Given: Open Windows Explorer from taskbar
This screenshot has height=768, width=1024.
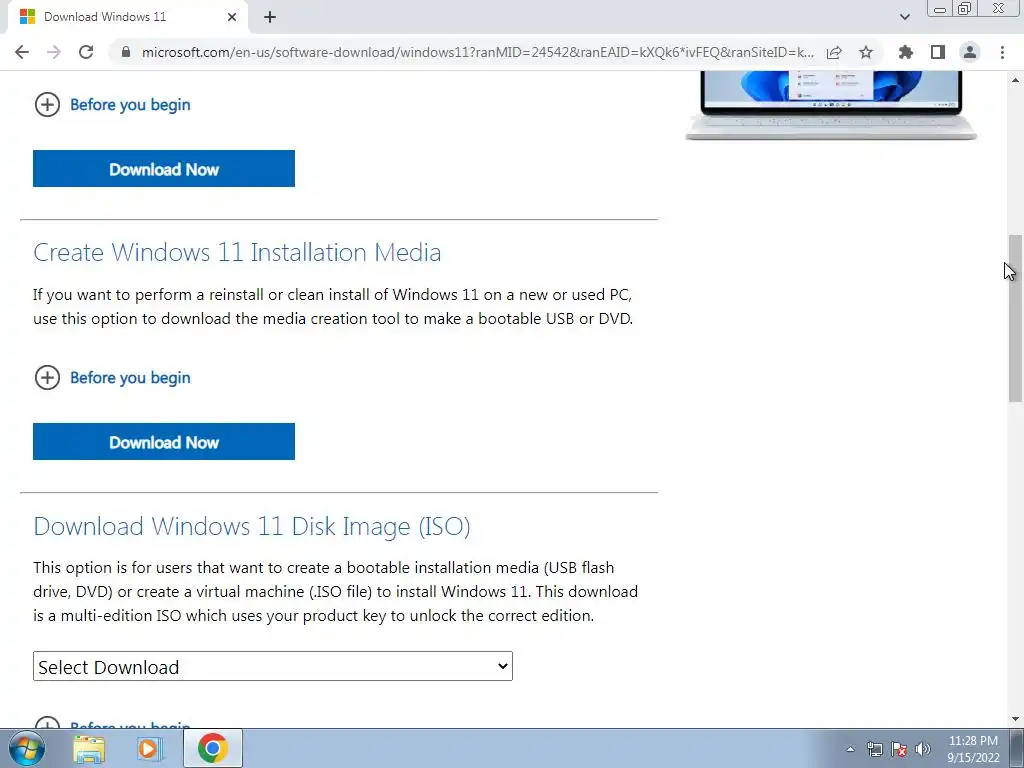Looking at the screenshot, I should [89, 748].
